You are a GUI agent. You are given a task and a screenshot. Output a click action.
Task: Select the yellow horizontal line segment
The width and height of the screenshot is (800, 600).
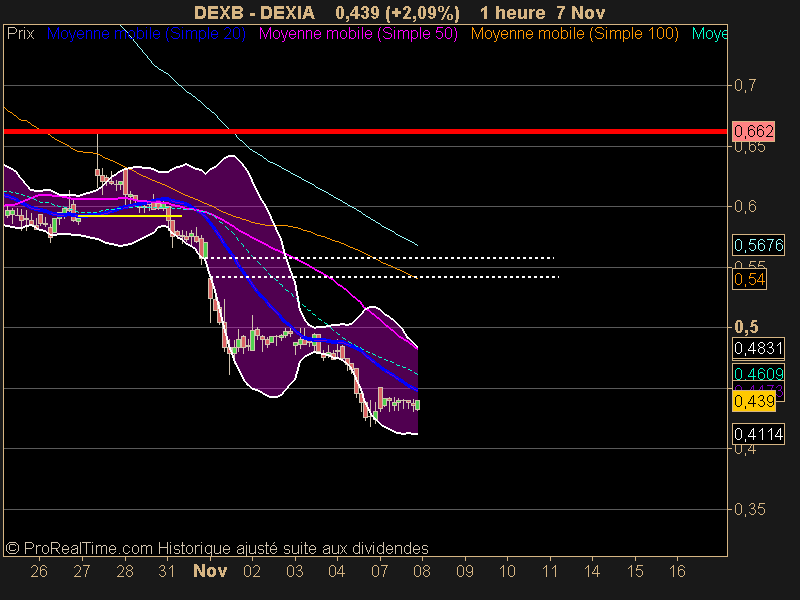tap(130, 216)
